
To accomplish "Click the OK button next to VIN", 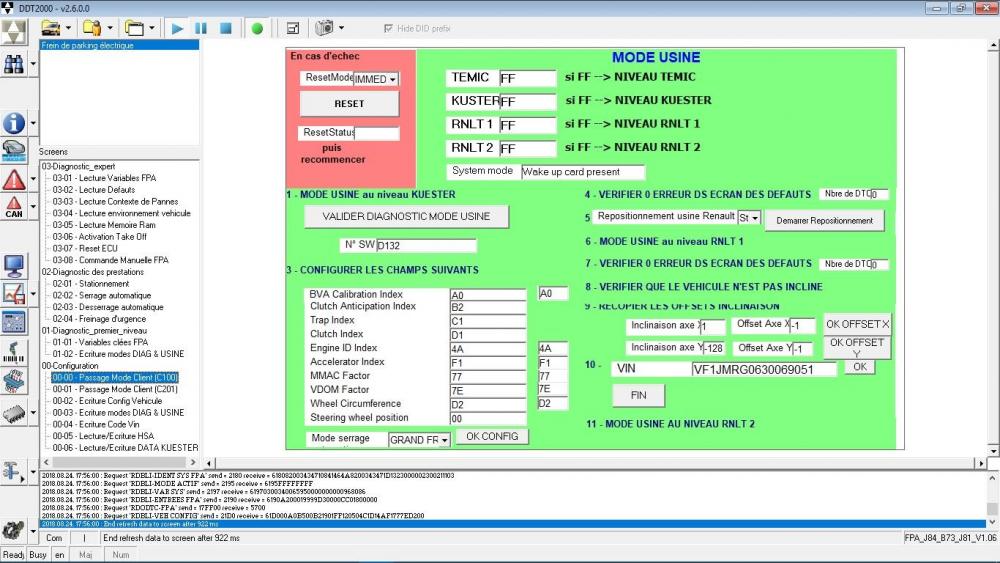I will pyautogui.click(x=860, y=367).
